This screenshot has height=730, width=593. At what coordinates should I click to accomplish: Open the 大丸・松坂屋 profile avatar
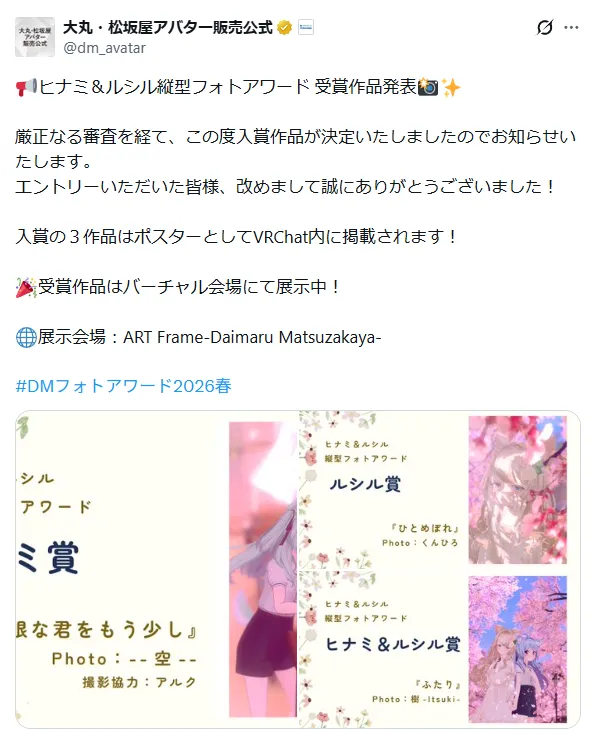tap(35, 37)
